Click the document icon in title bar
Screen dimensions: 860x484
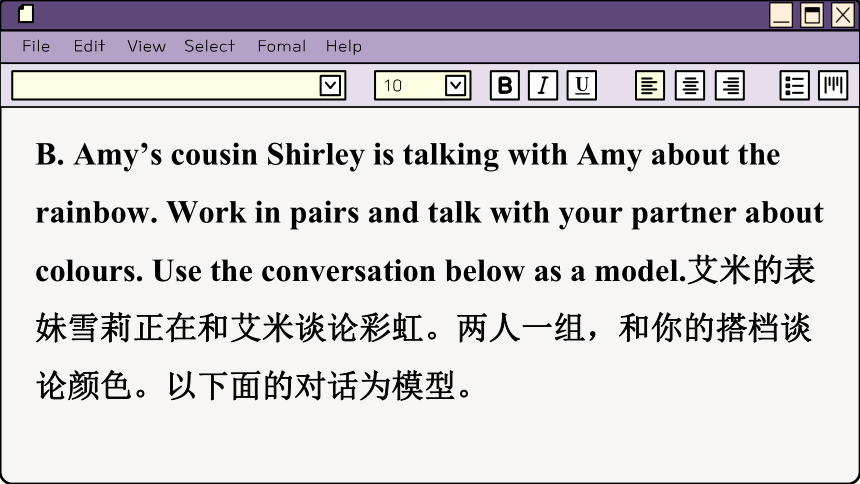(26, 14)
